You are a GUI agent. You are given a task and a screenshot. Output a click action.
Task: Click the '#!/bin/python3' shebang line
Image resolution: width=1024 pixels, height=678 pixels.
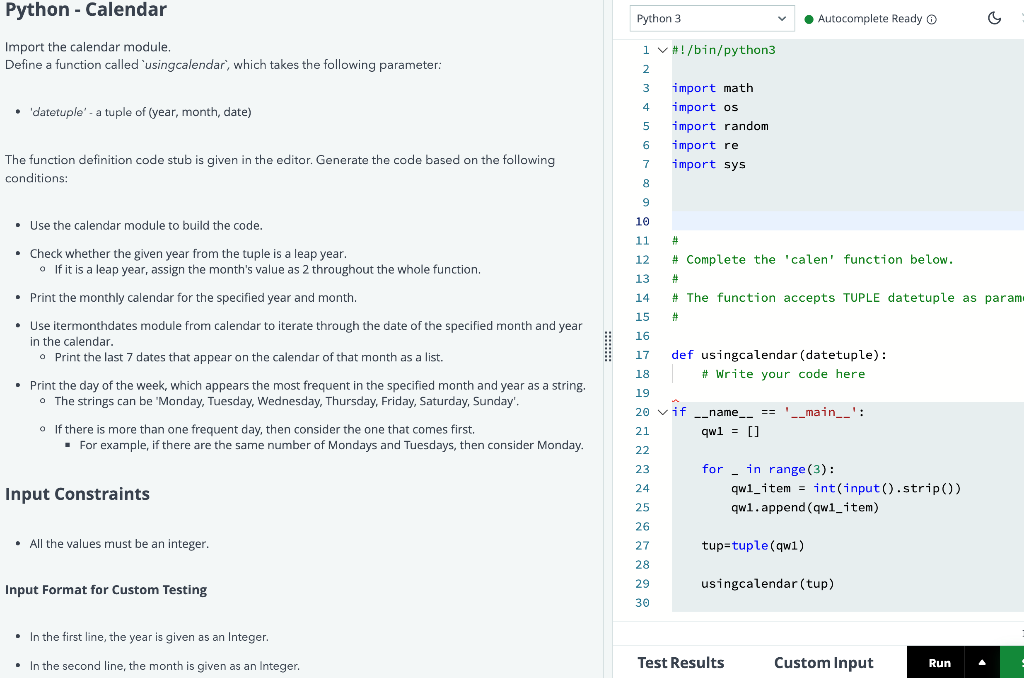pos(724,50)
